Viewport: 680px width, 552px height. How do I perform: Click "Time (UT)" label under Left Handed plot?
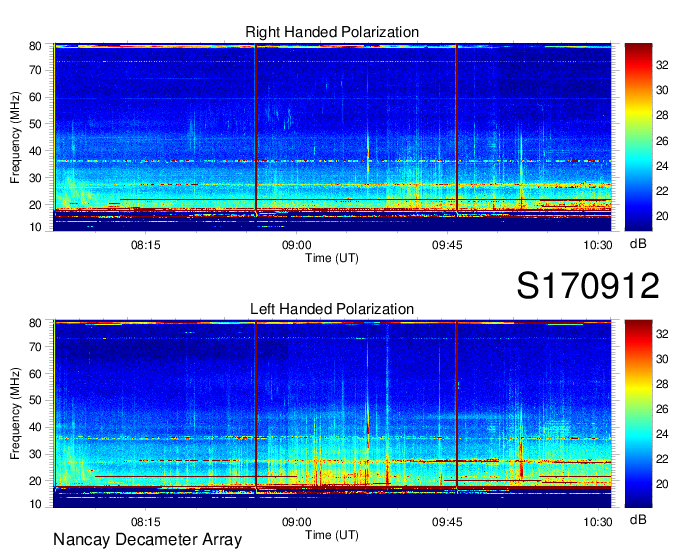332,535
